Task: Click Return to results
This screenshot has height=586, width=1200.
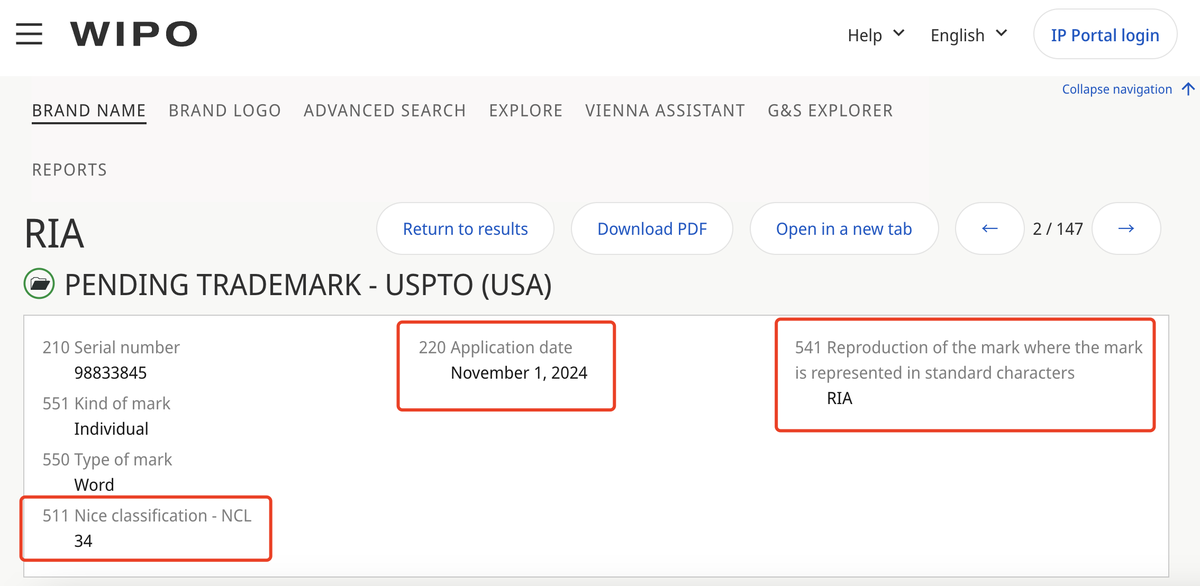Action: 465,229
